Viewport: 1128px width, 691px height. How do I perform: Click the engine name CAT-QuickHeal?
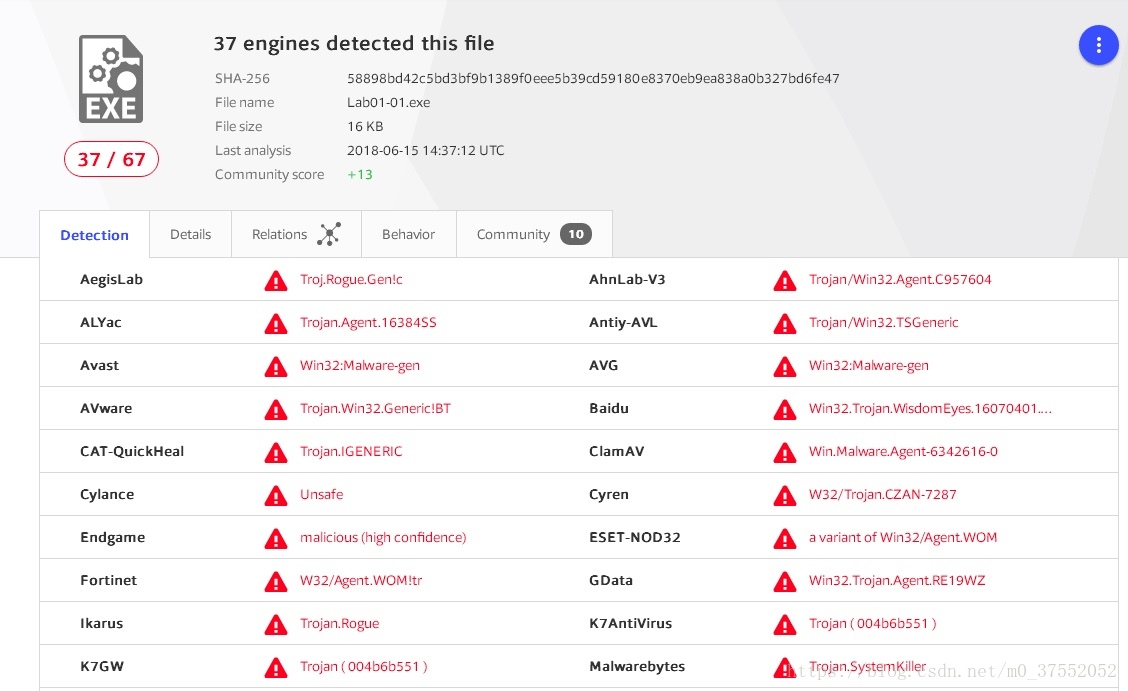[132, 452]
